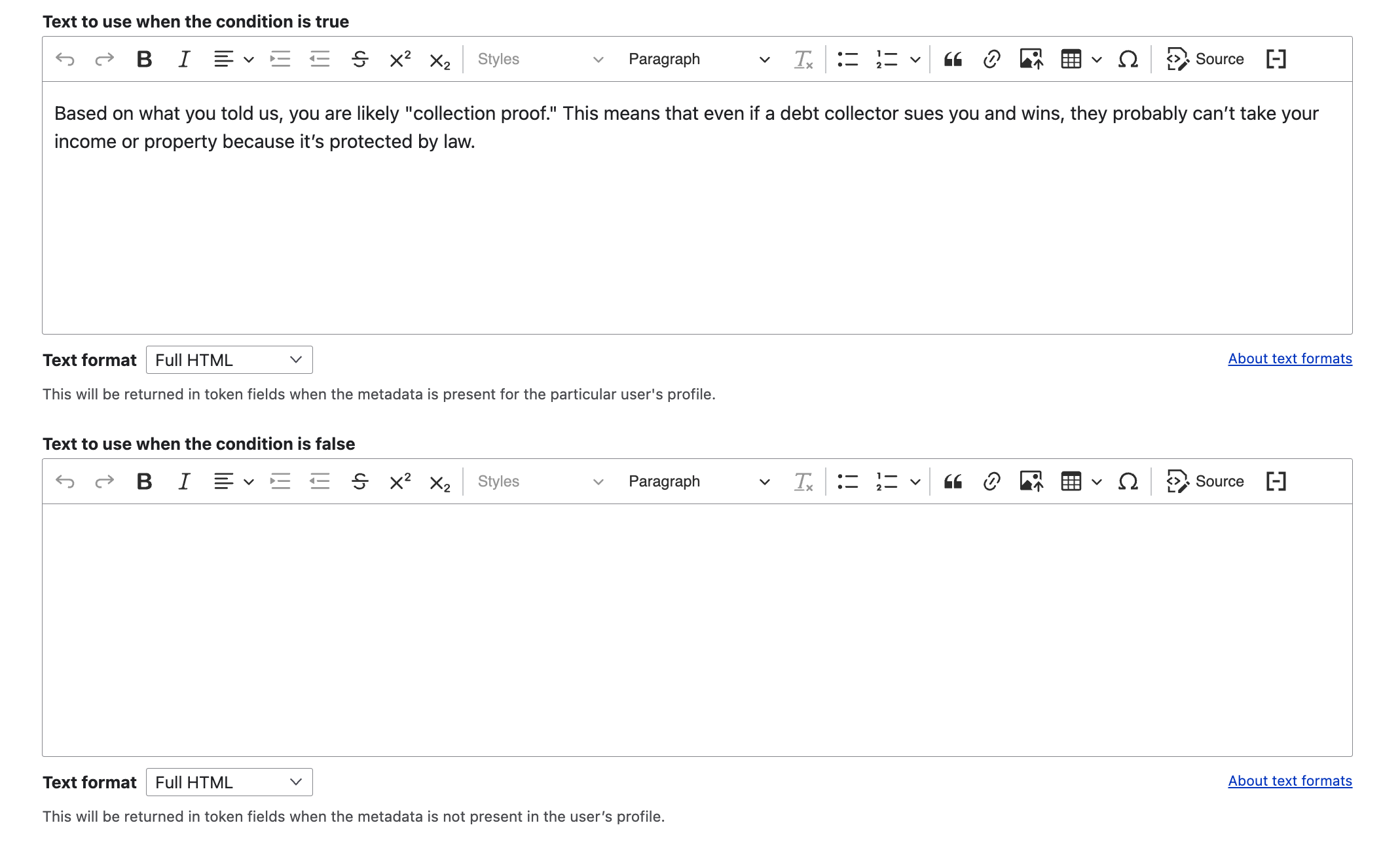Screen dimensions: 1400x842
Task: Increase indent in the condition-false editor
Action: [280, 482]
